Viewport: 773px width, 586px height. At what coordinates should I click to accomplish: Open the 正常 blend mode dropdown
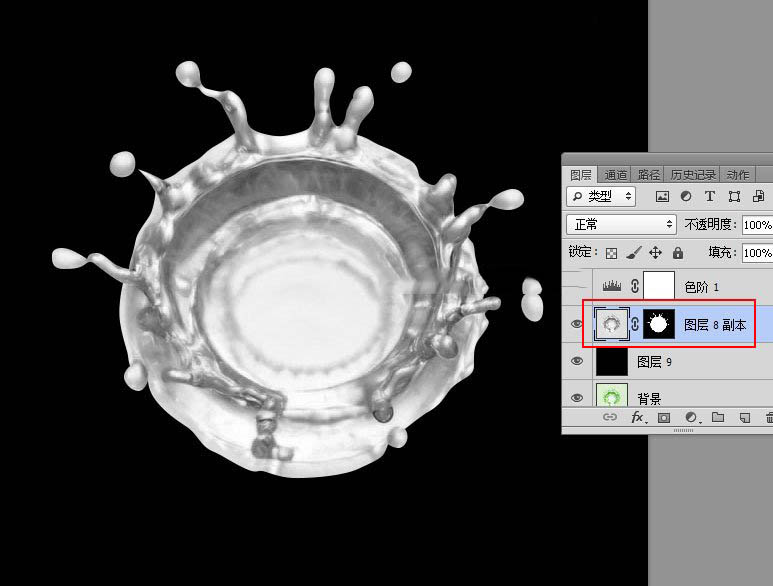[621, 225]
